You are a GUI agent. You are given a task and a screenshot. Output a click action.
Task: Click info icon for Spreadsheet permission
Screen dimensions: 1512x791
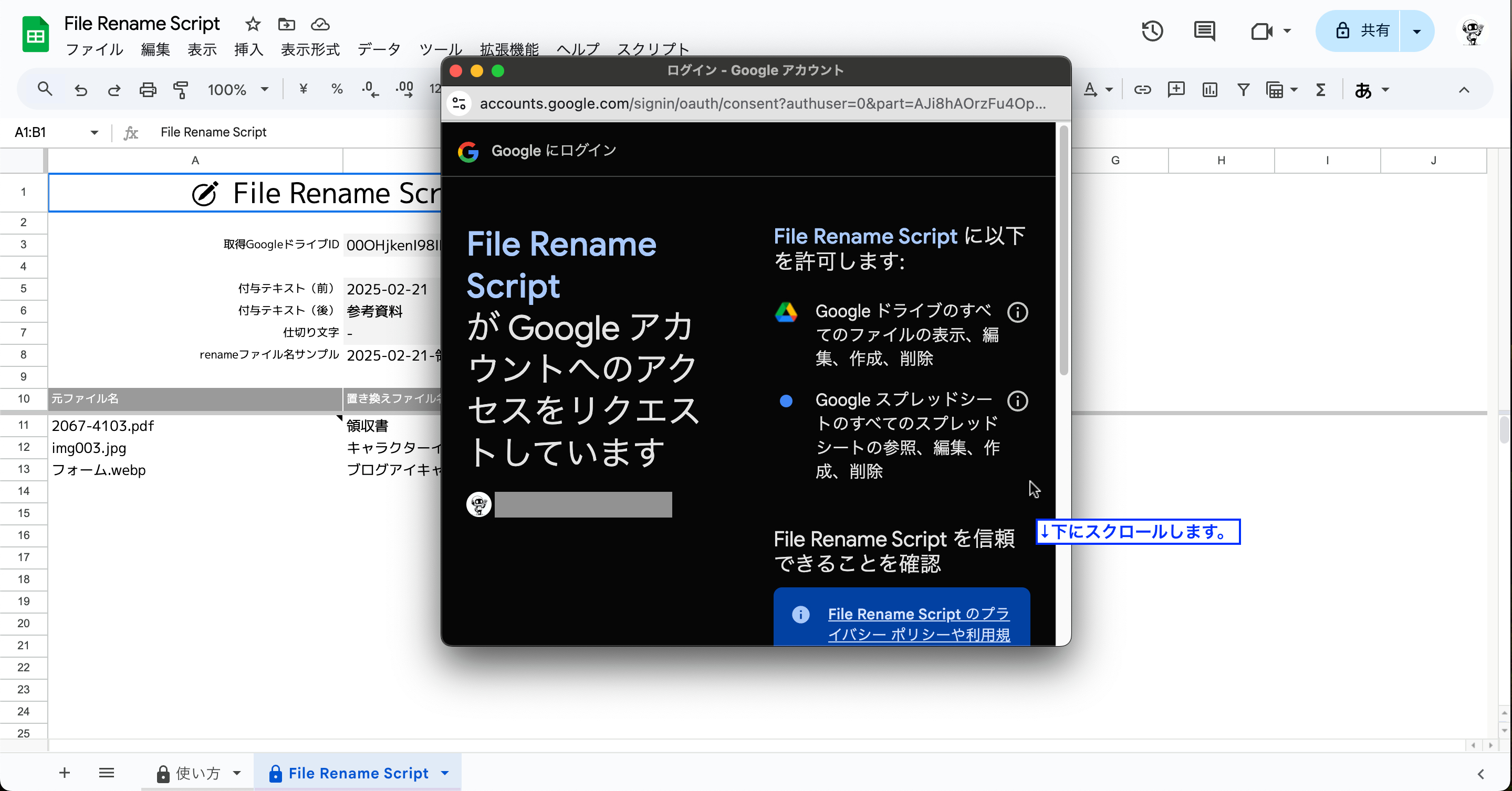point(1018,401)
